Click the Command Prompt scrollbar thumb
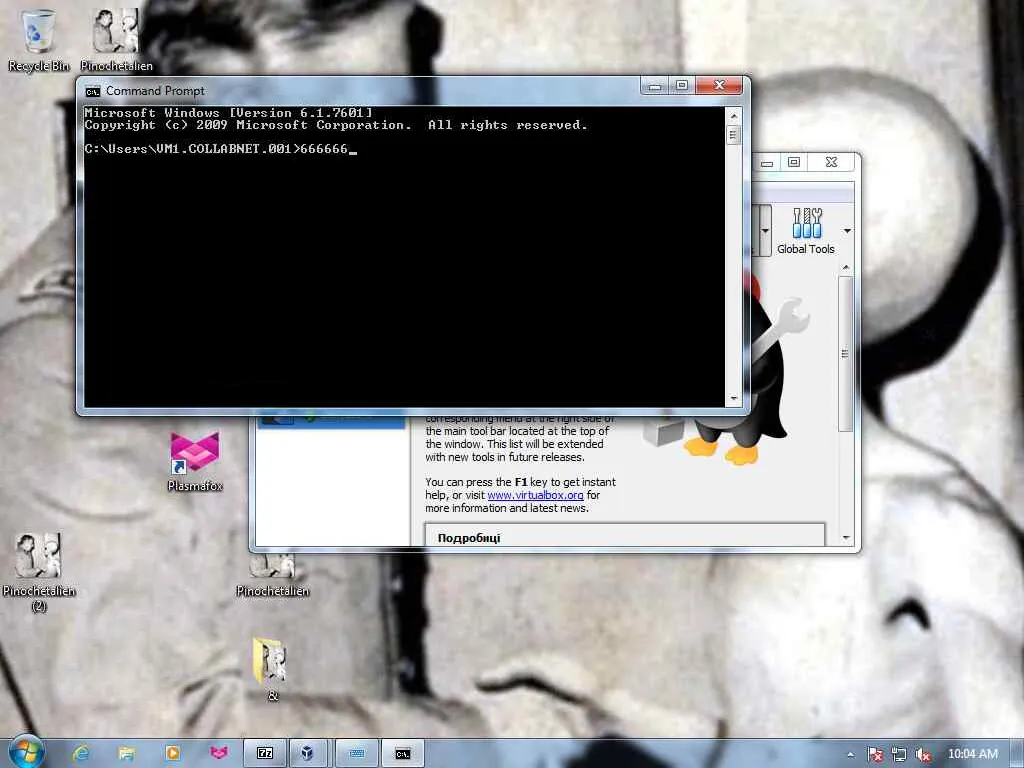The image size is (1024, 768). point(733,135)
